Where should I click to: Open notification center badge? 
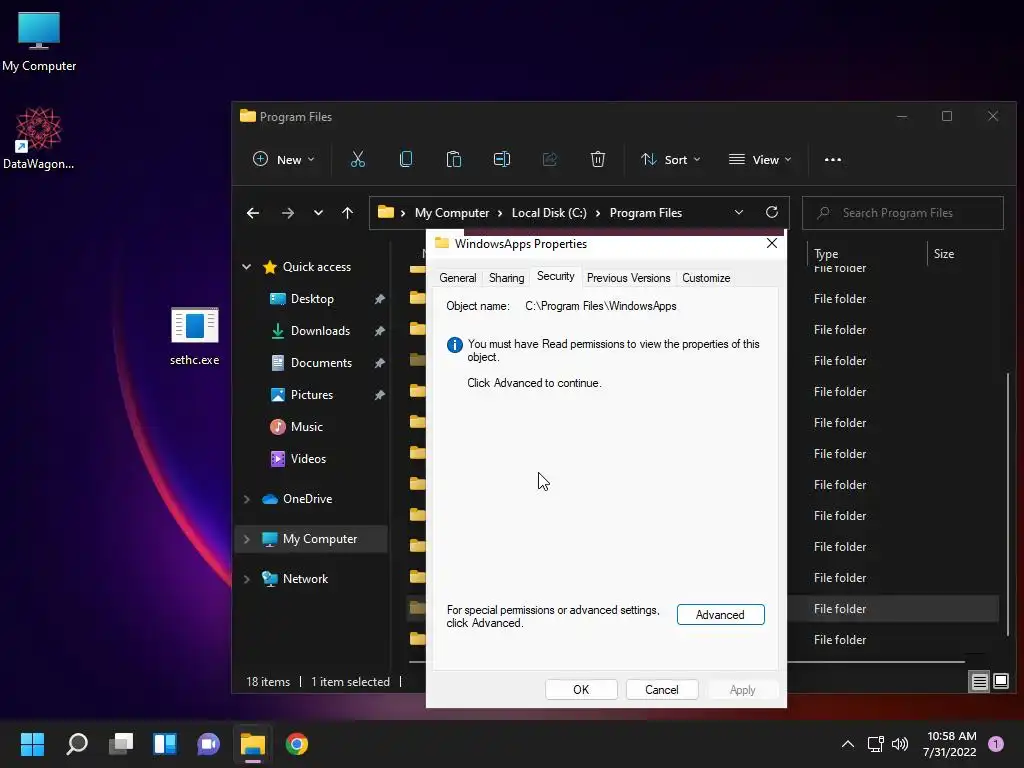tap(996, 744)
